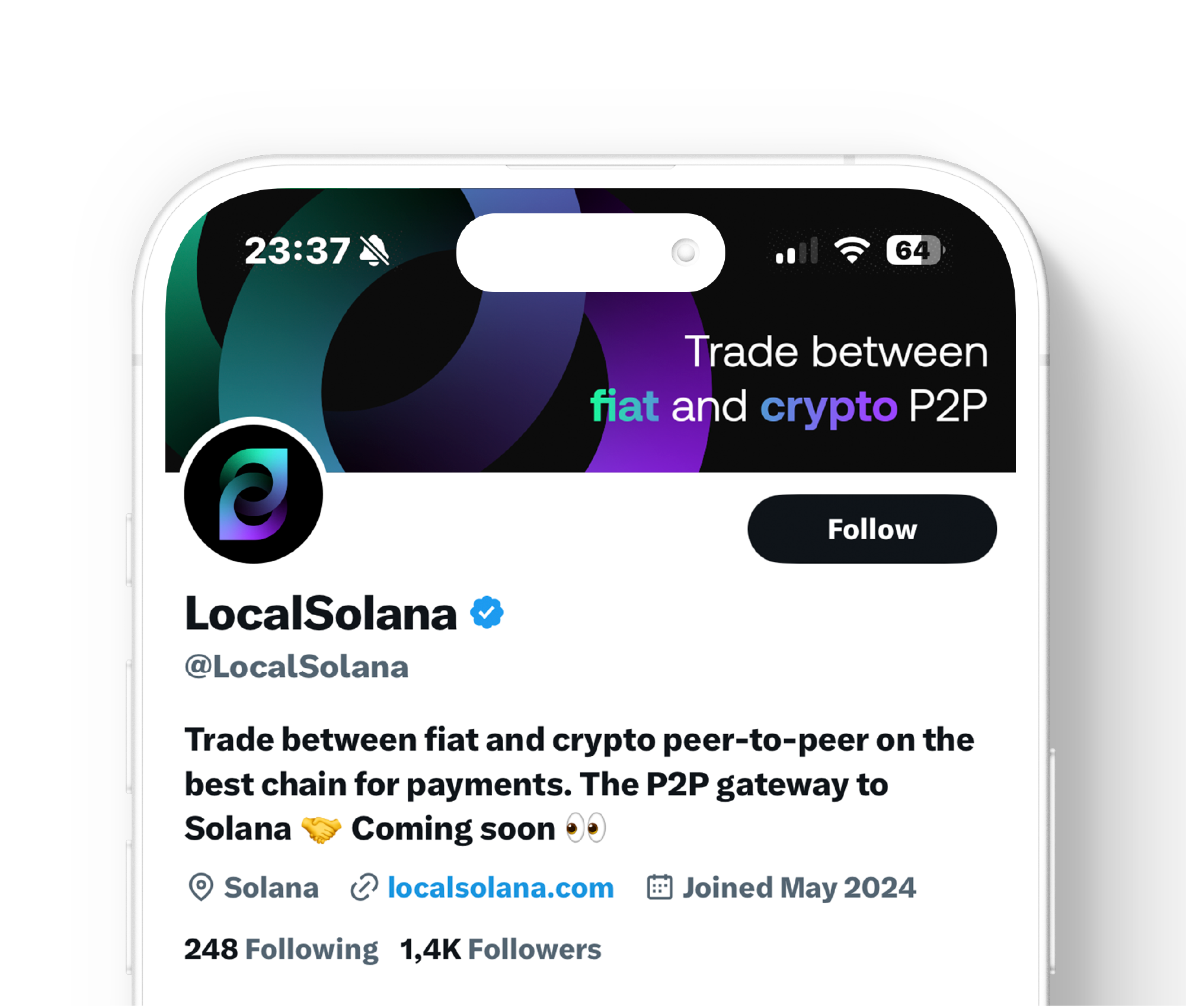Tap the calendar joined icon
1186x1008 pixels.
click(x=659, y=887)
